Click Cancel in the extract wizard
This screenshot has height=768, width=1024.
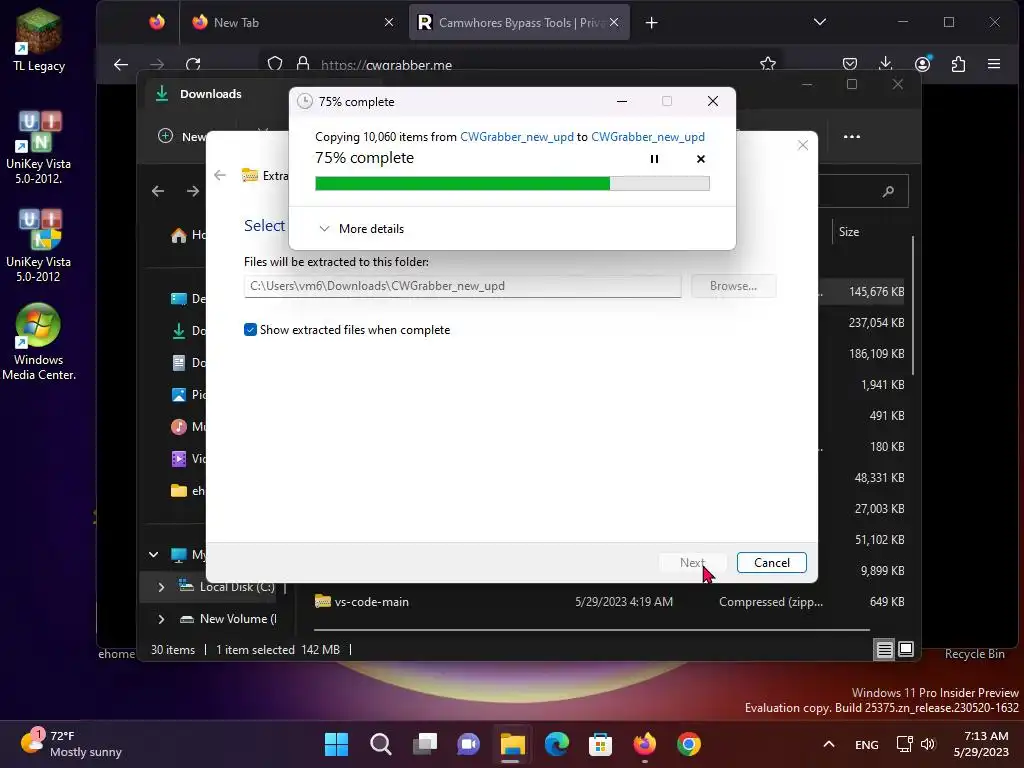(x=771, y=563)
